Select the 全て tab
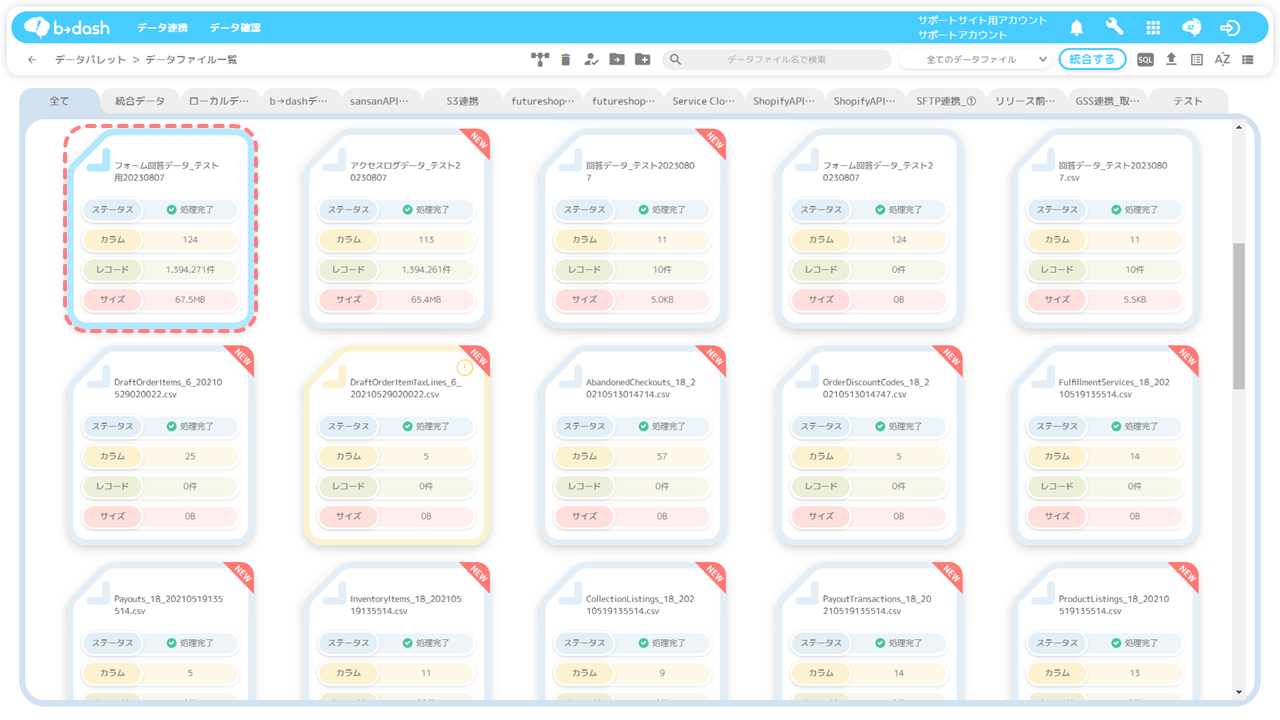This screenshot has width=1280, height=720. pyautogui.click(x=59, y=101)
